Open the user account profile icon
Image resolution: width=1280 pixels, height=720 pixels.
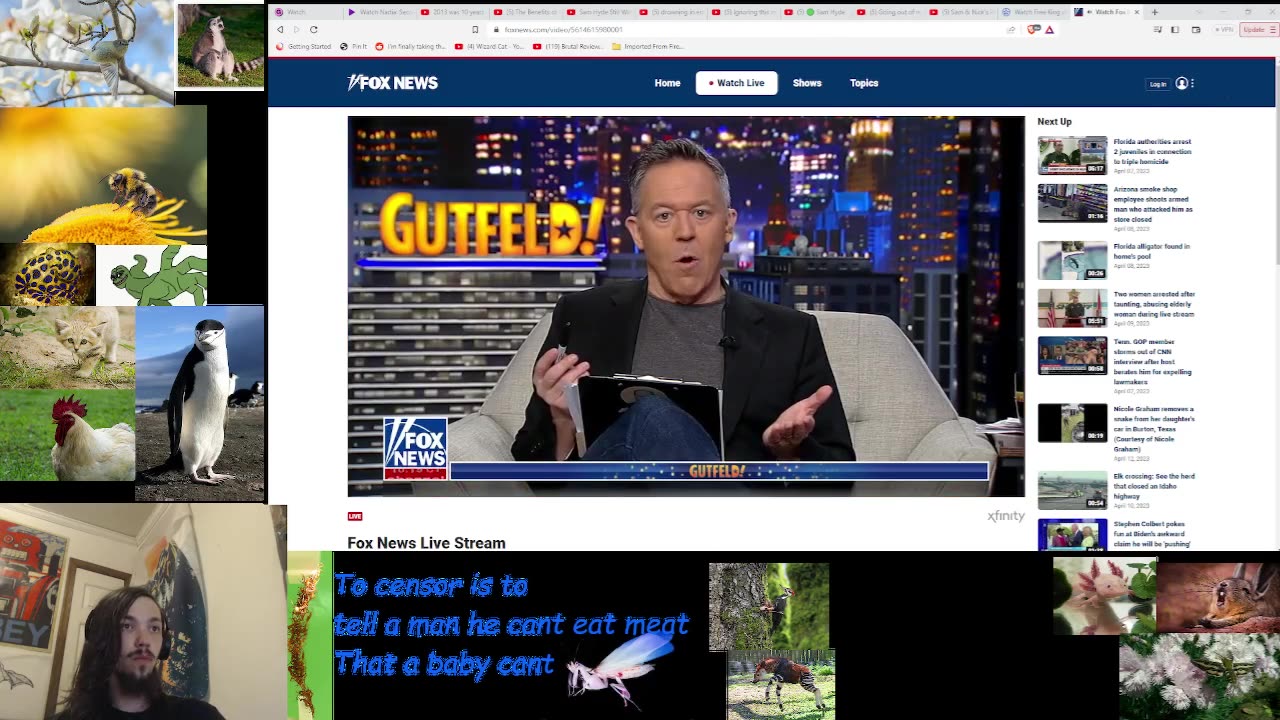pos(1181,84)
